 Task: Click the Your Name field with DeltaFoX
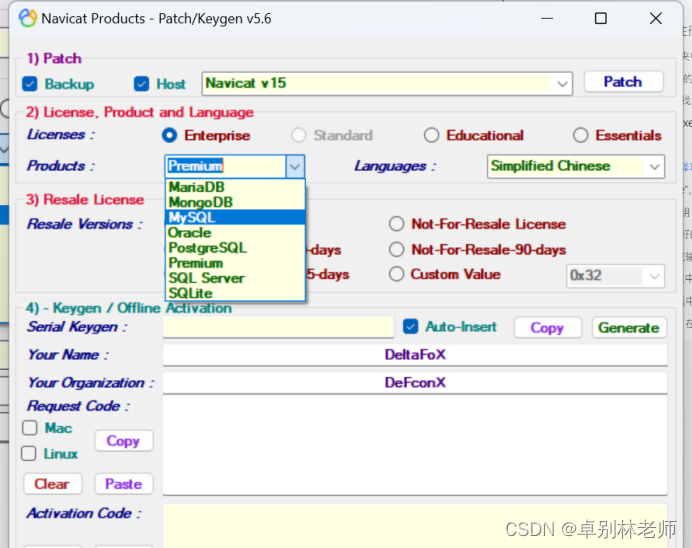[x=415, y=355]
